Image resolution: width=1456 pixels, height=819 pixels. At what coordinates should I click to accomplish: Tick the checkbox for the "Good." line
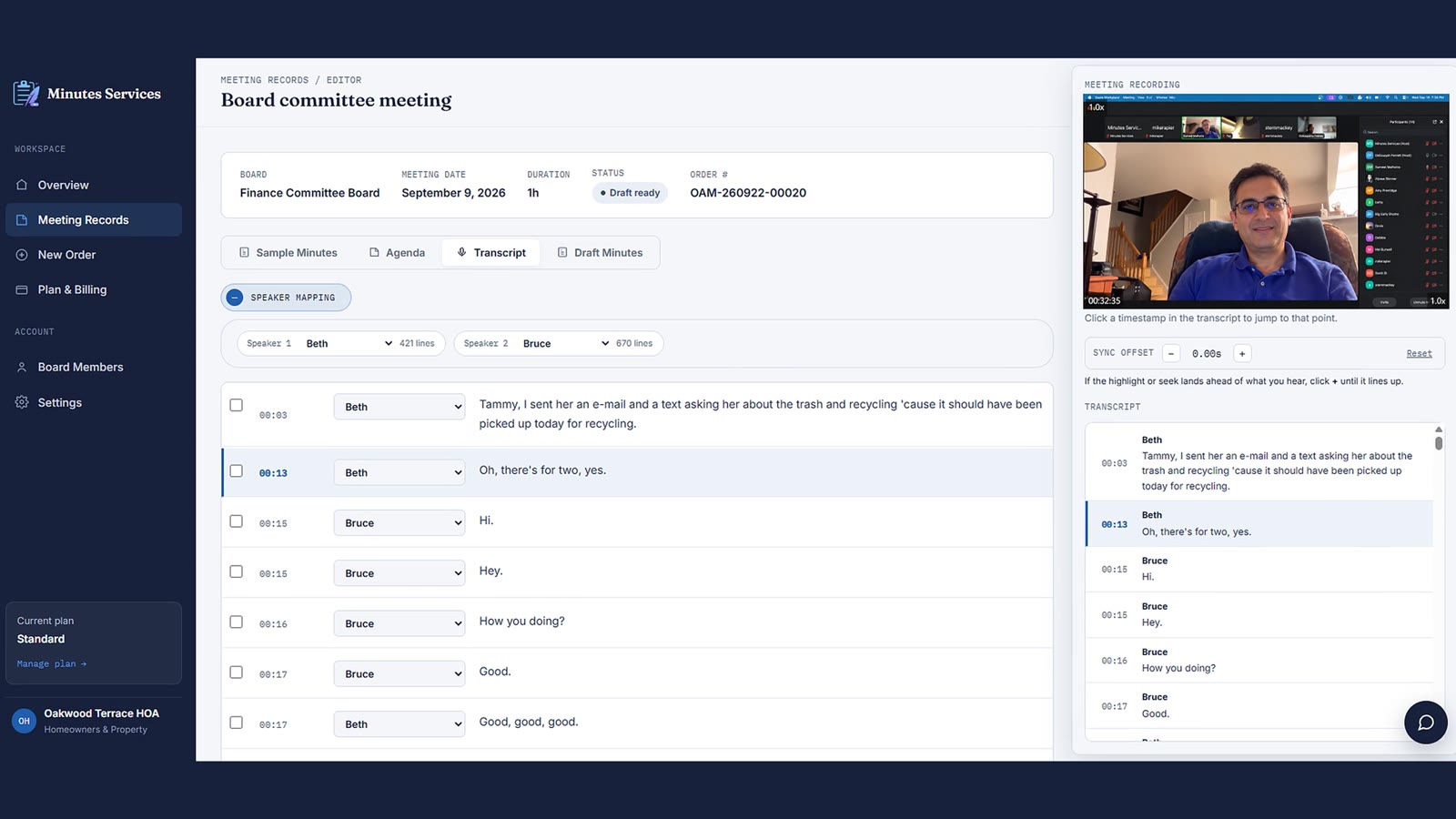237,672
